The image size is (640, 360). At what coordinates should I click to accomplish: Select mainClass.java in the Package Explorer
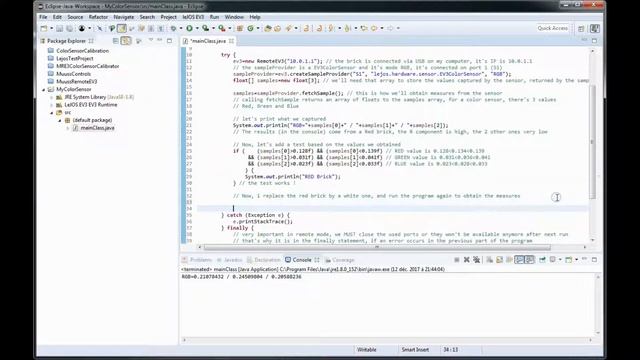pos(97,128)
